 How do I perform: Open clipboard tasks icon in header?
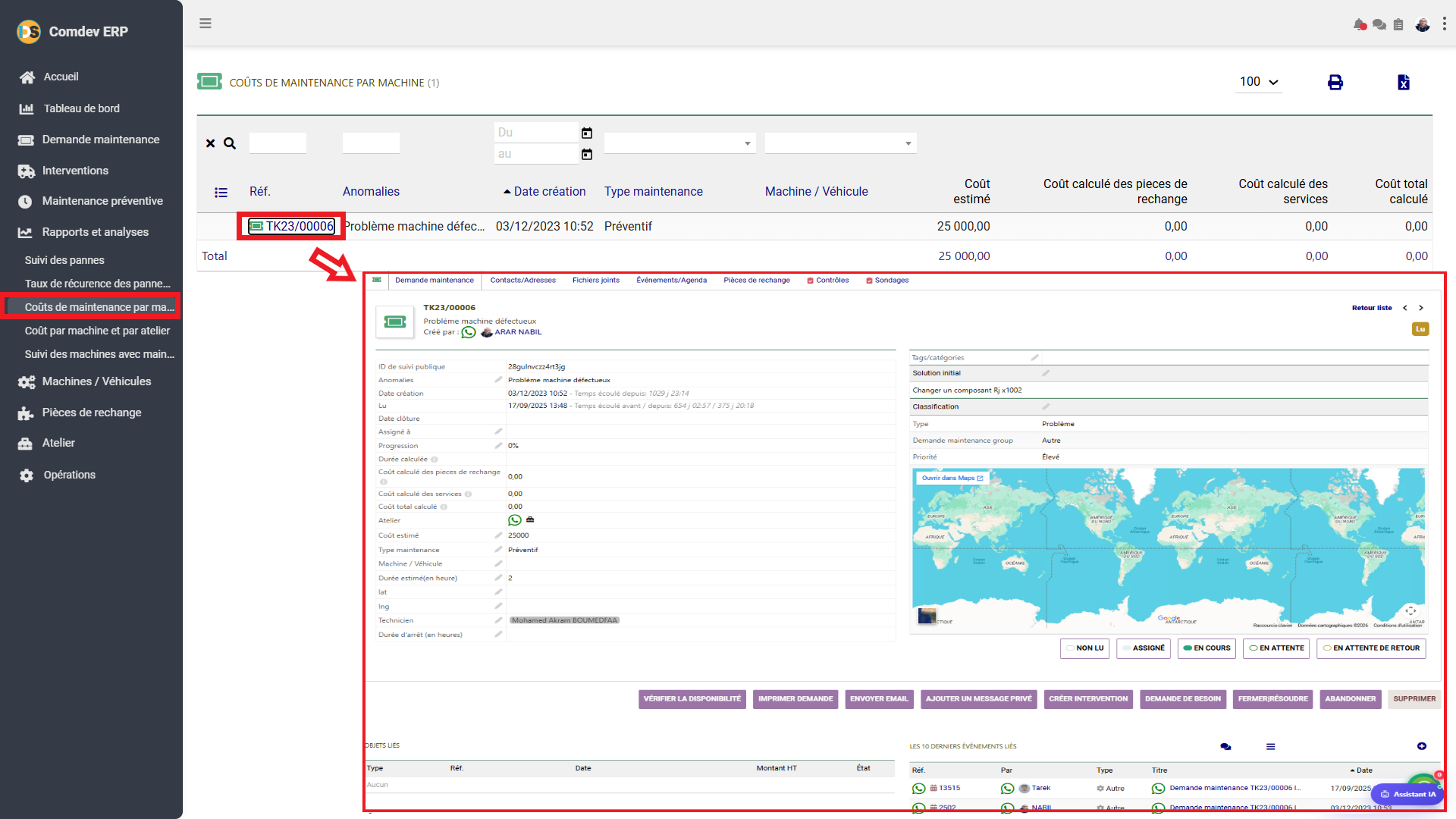[x=1398, y=24]
